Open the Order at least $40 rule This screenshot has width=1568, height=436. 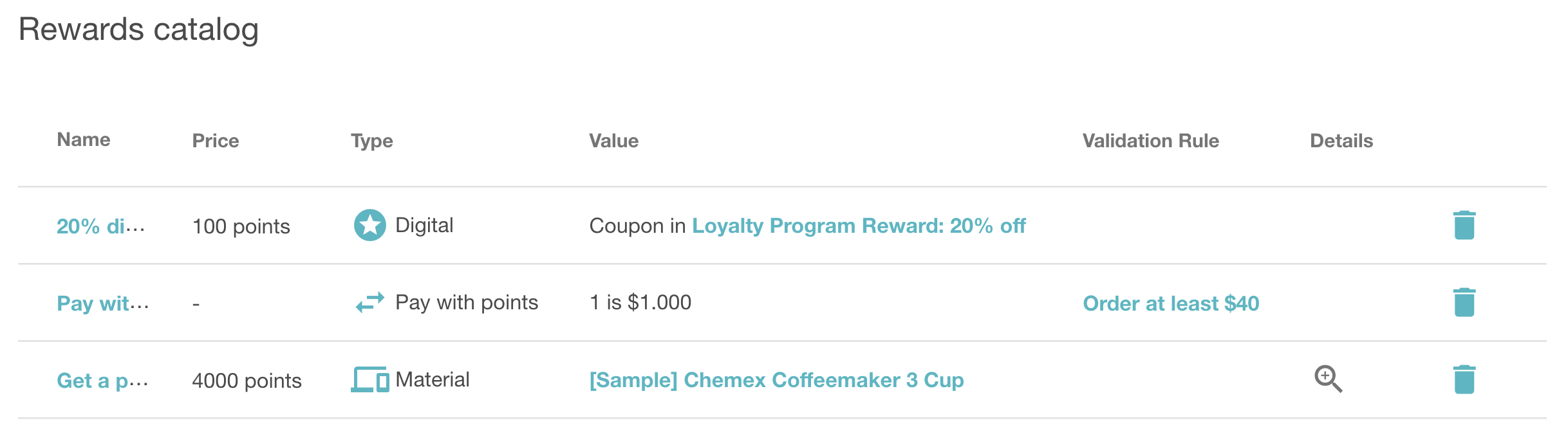[x=1171, y=304]
